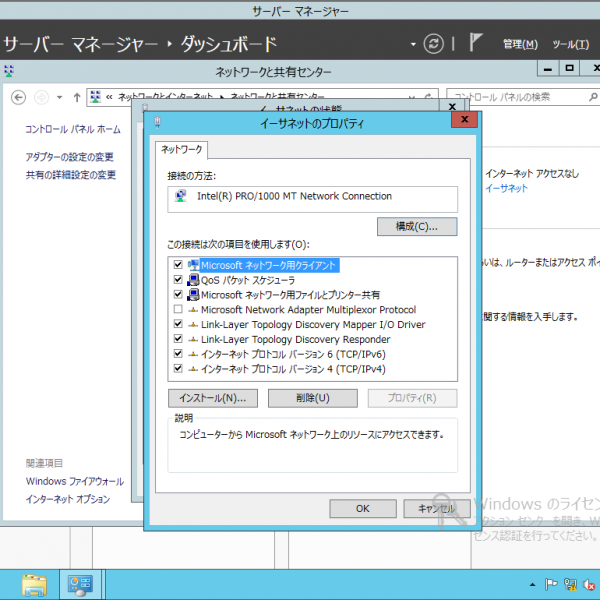Click the インストール(N)... button
This screenshot has width=600, height=600.
click(x=213, y=398)
